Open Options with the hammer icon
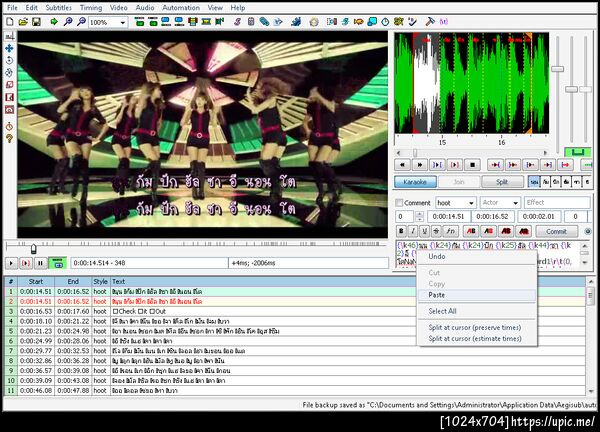Image resolution: width=600 pixels, height=432 pixels. [430, 22]
